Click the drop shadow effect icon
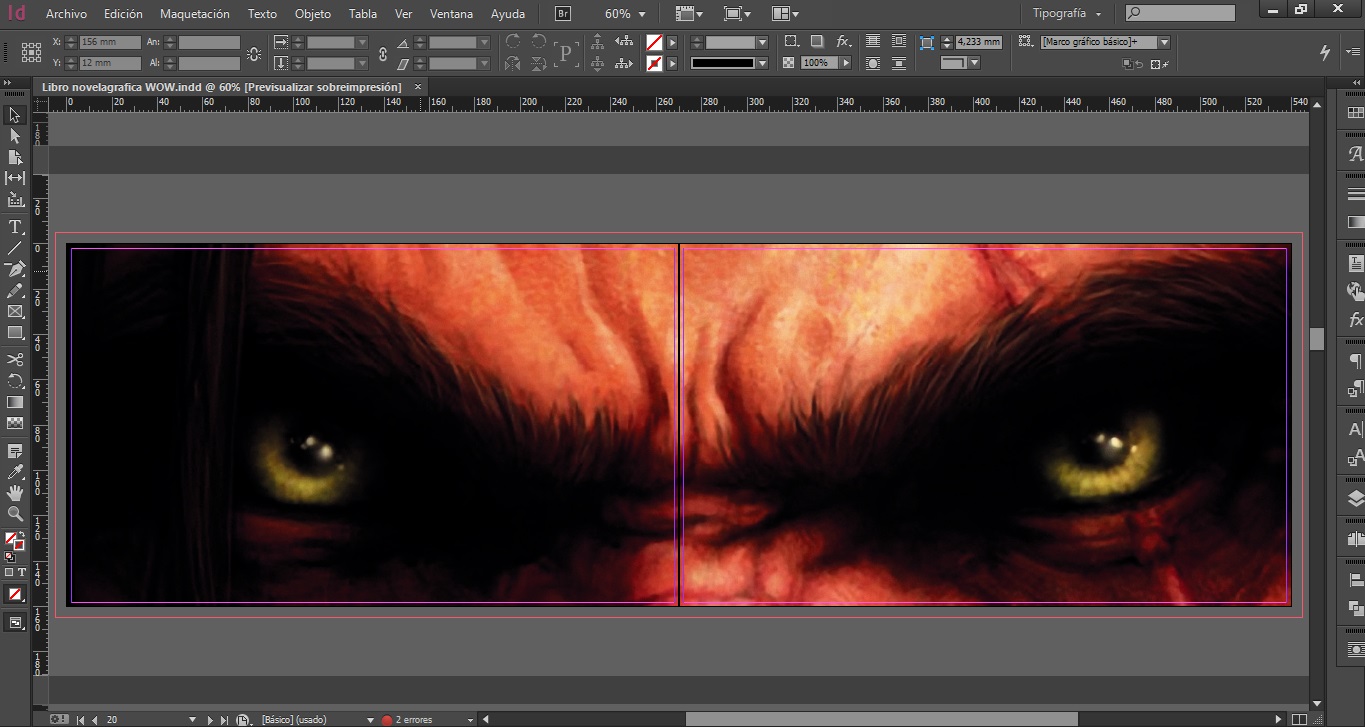Image resolution: width=1365 pixels, height=727 pixels. pos(817,42)
